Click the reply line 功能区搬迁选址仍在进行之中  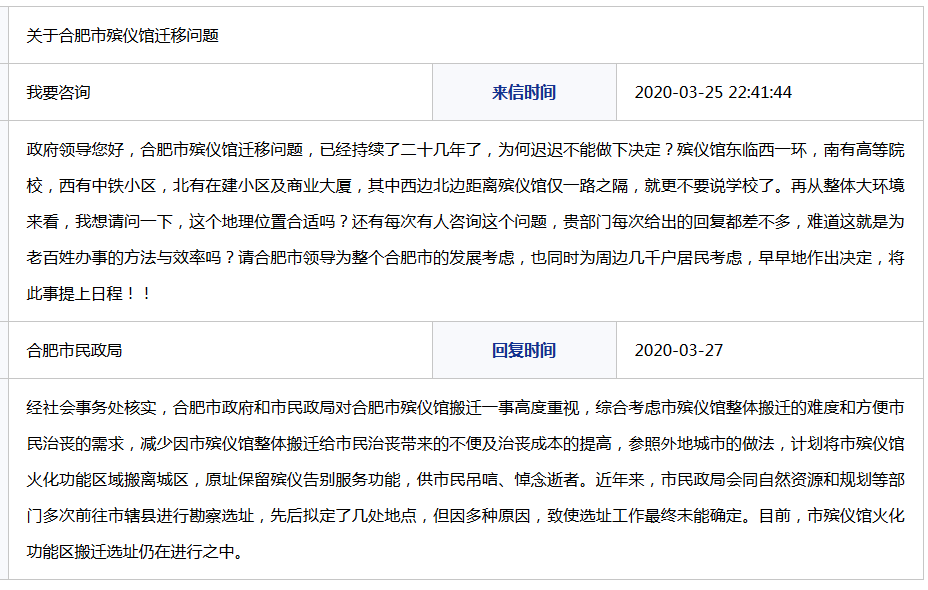(135, 552)
